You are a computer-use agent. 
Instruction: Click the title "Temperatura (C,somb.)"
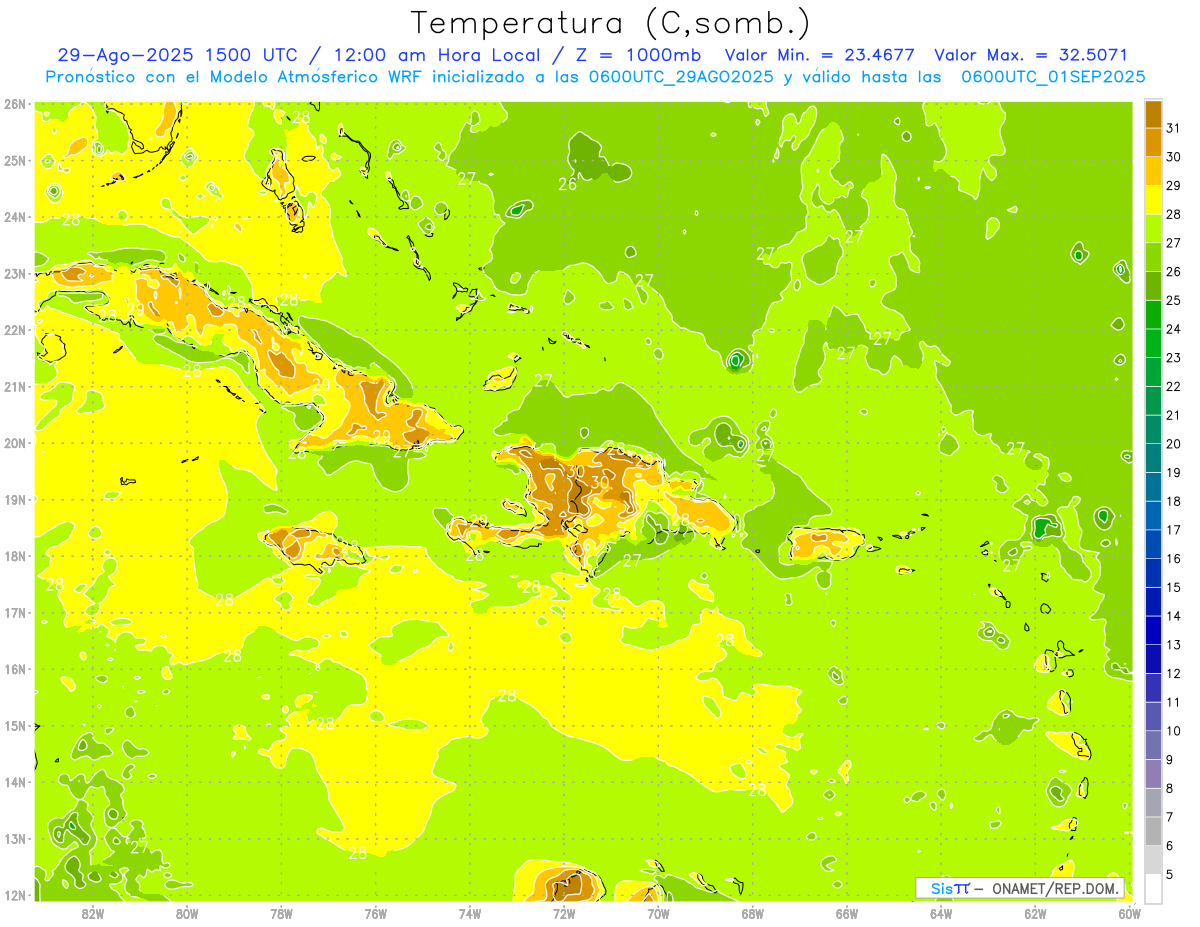coord(611,23)
